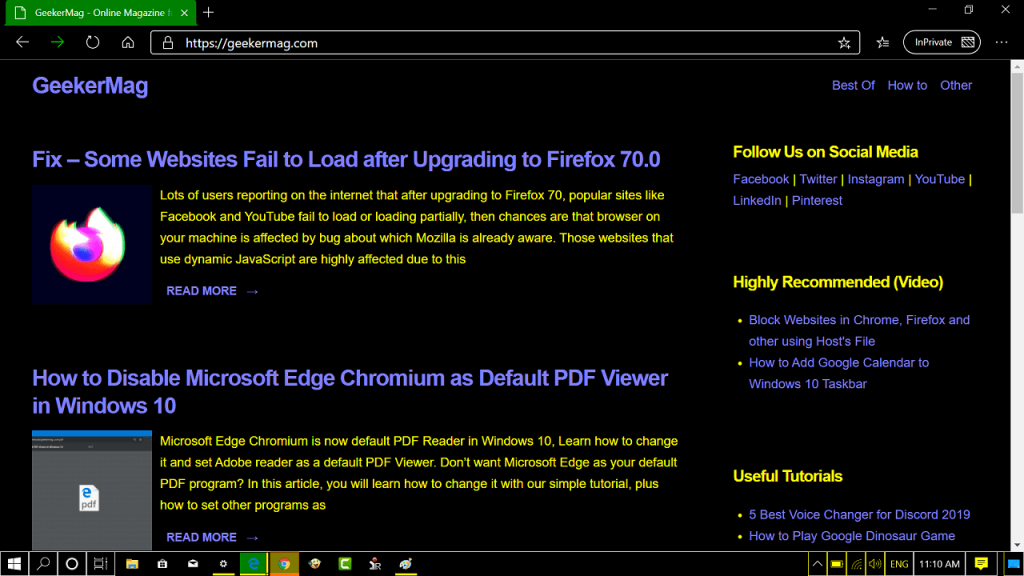Open the Best Of menu
Screen dimensions: 1024x576
tap(853, 86)
